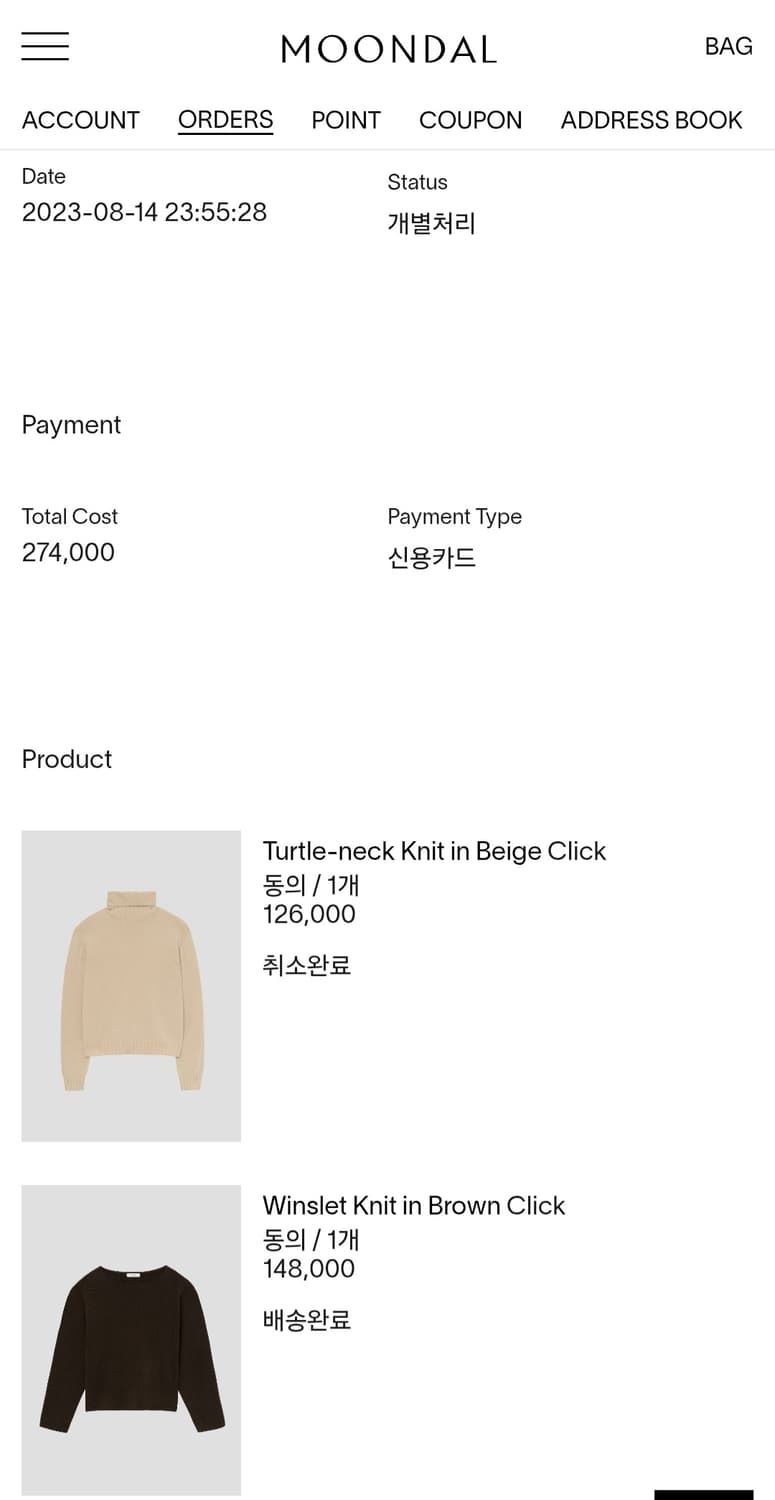Open the ADDRESS BOOK tab
The image size is (775, 1500).
(651, 119)
